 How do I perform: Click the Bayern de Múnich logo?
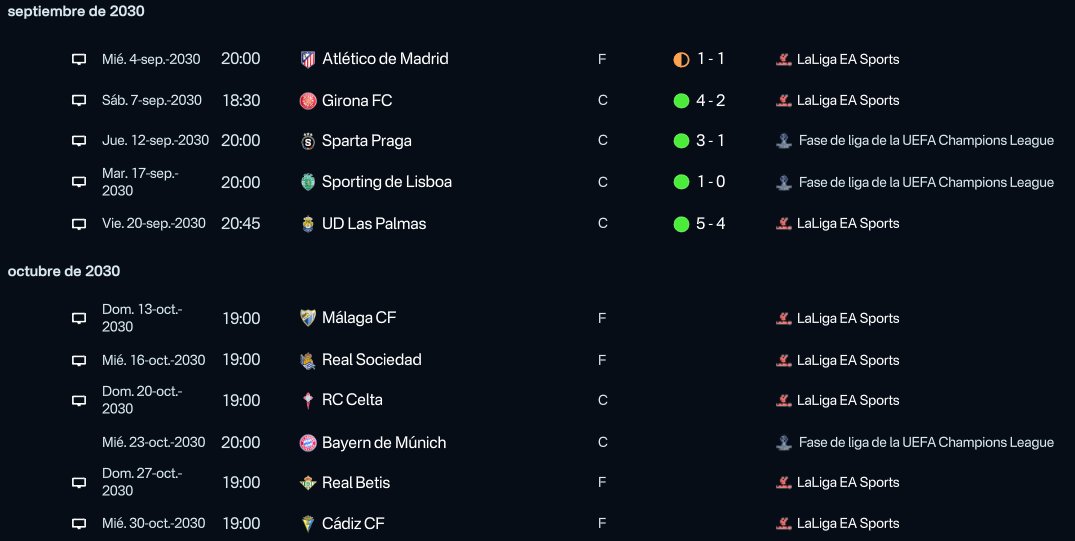[308, 443]
